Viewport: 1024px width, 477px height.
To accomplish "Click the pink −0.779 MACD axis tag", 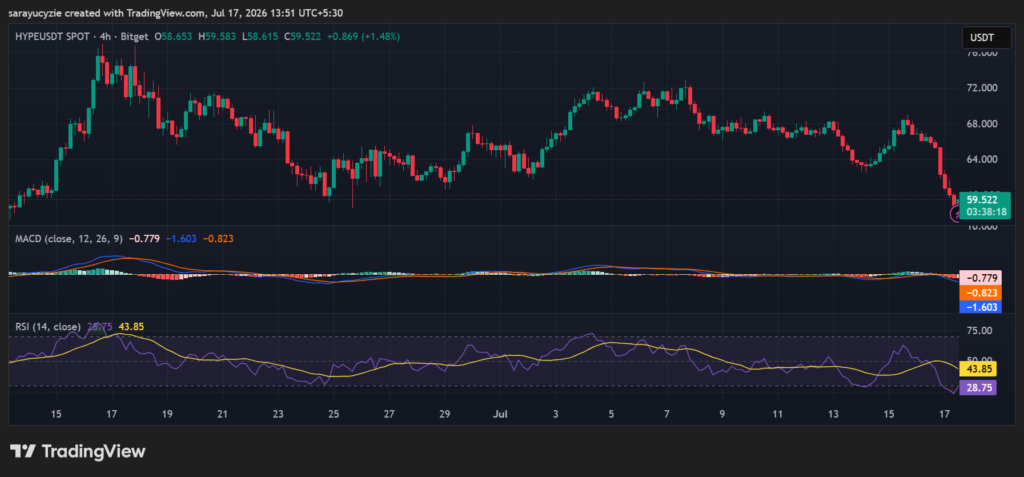I will pyautogui.click(x=978, y=276).
